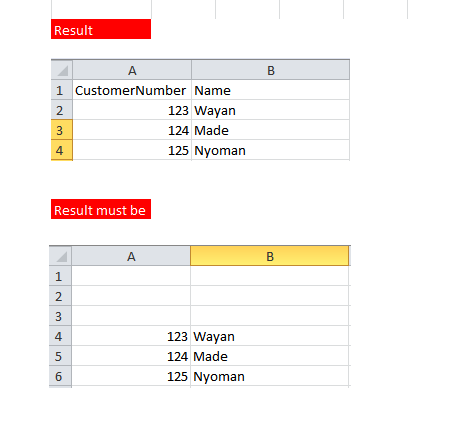Select the Made cell in the bottom table
Screen dimensions: 459x443
(x=270, y=356)
